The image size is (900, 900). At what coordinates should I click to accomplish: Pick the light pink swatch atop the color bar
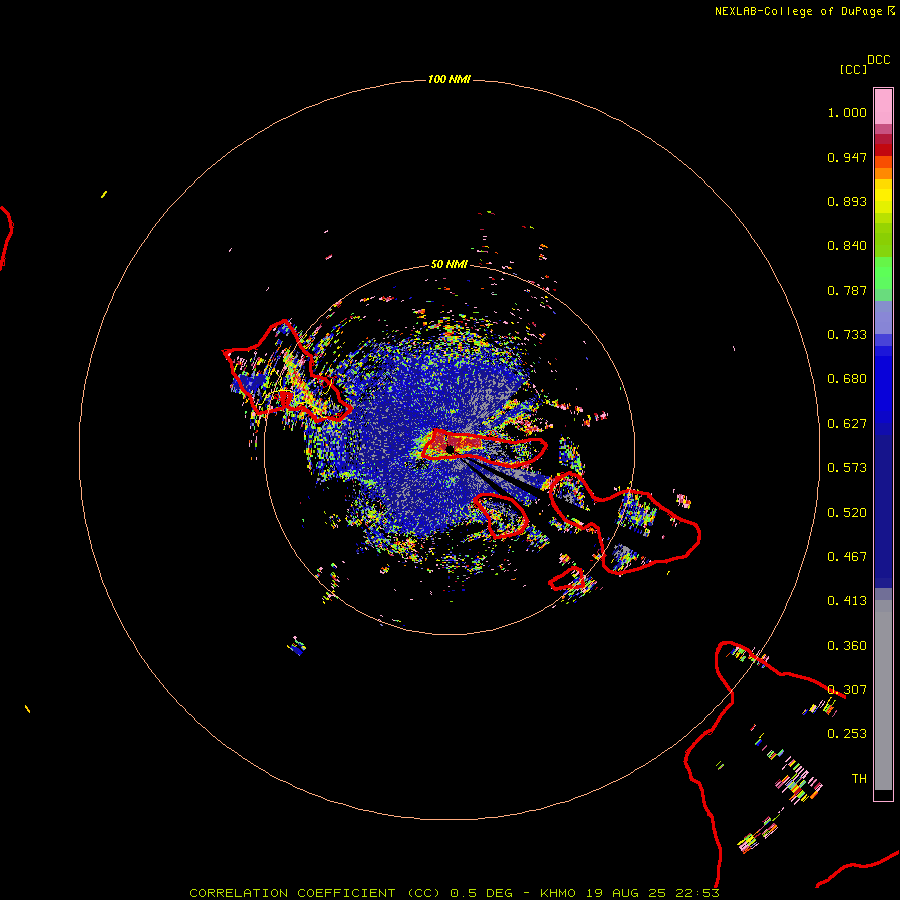(883, 107)
